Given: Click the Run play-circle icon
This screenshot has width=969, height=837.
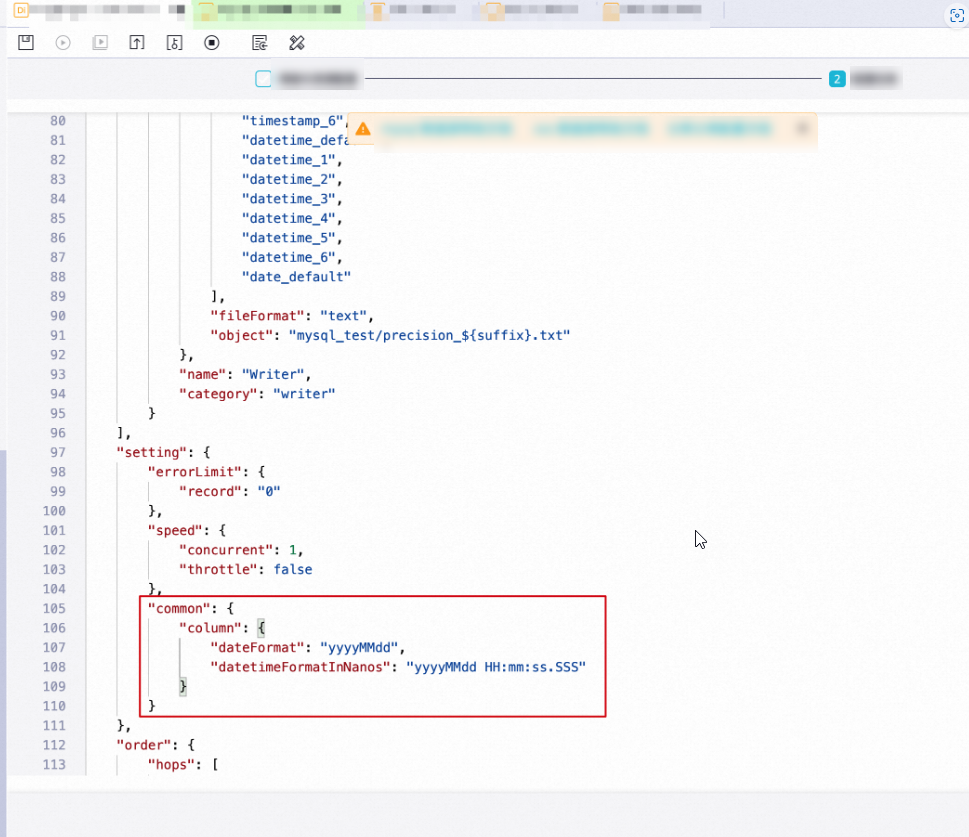Looking at the screenshot, I should pyautogui.click(x=63, y=43).
